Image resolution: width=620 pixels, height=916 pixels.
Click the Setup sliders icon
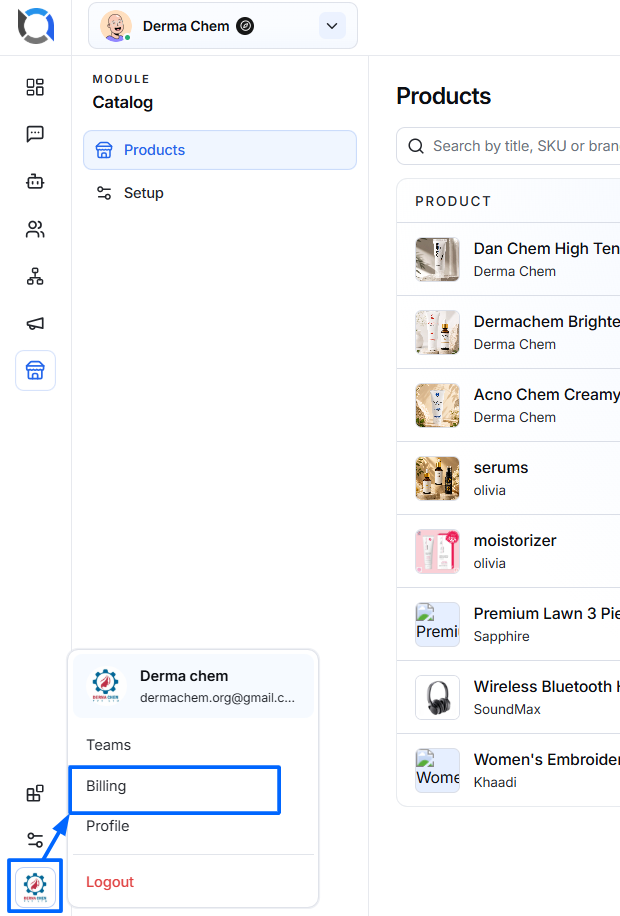[x=104, y=193]
